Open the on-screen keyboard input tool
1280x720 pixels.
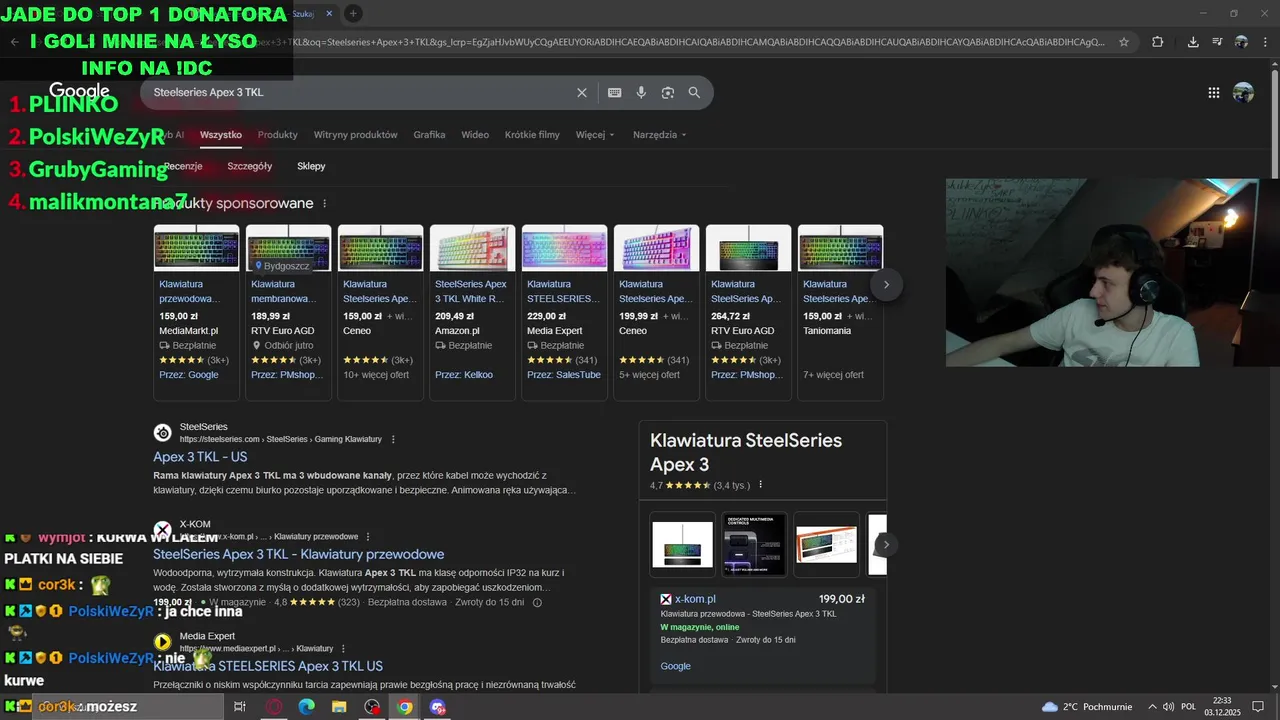615,92
